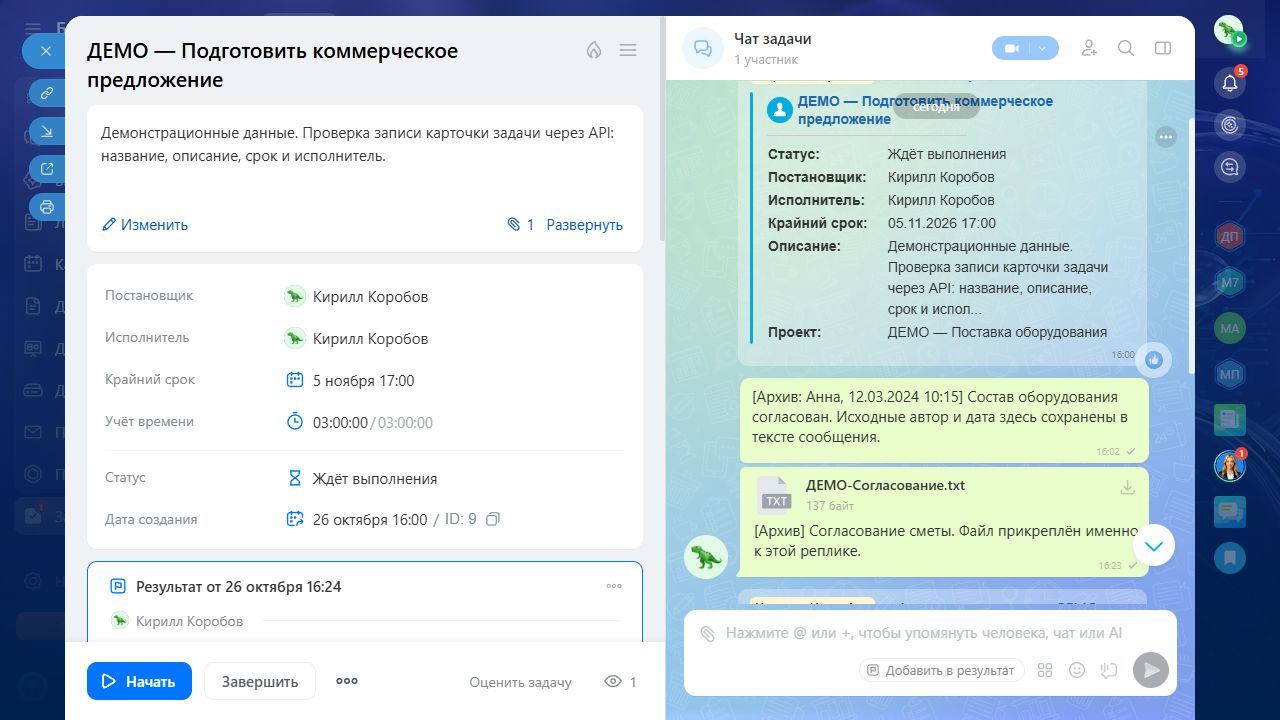Screen dimensions: 1280x720
Task: Toggle Добавить в результат option
Action: [941, 670]
